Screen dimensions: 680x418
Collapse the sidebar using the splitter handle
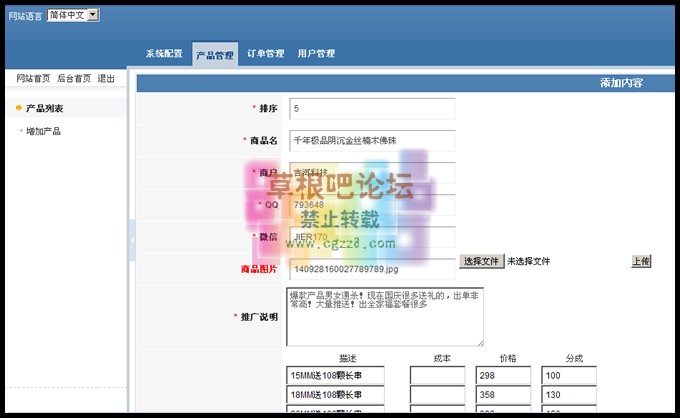click(132, 240)
